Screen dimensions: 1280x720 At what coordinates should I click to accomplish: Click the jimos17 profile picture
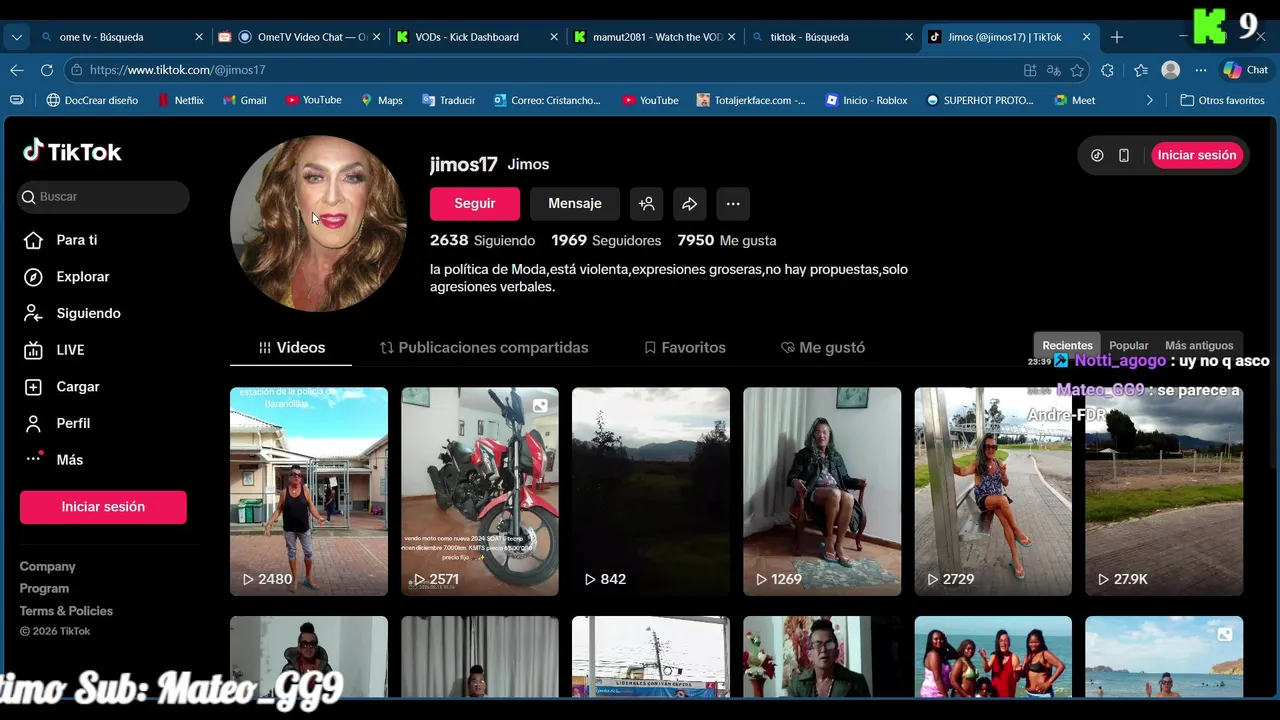[318, 224]
